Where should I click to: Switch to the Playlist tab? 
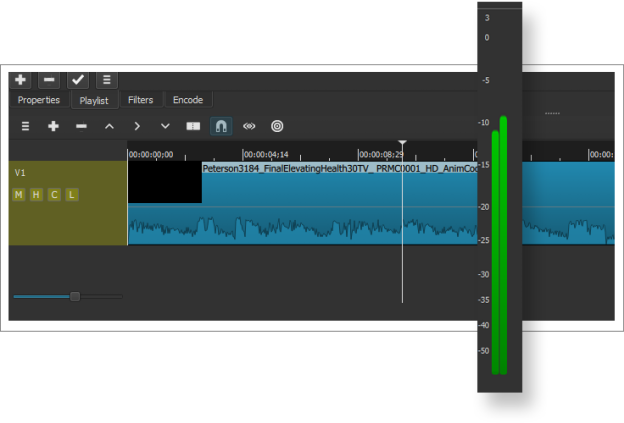(94, 100)
